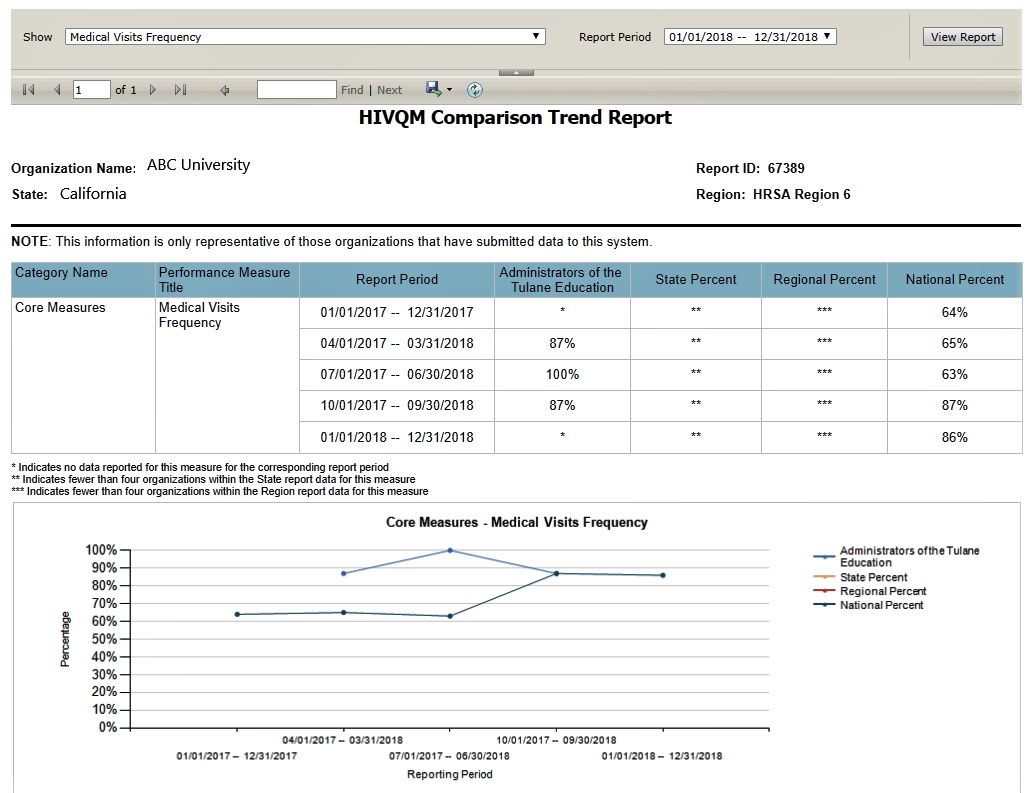The width and height of the screenshot is (1026, 793).
Task: Click the Next search link
Action: point(390,90)
